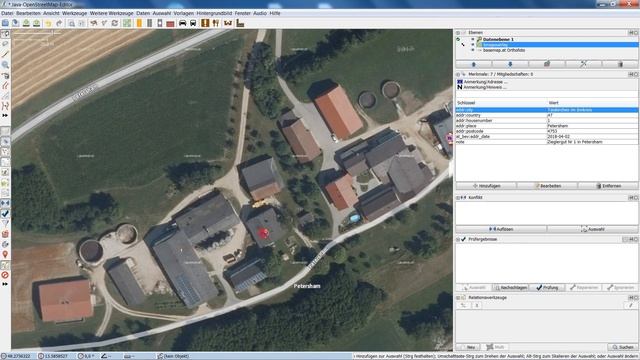Select the addr:housenumber row

547,121
